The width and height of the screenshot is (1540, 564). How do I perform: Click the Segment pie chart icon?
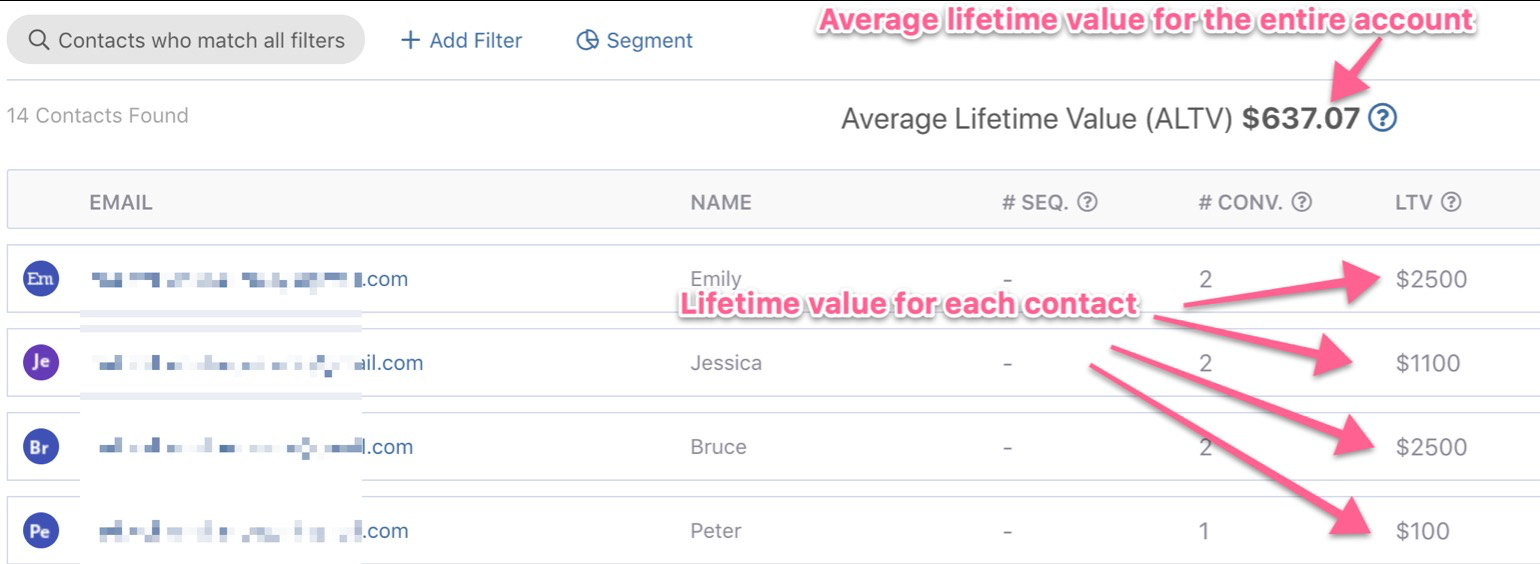pyautogui.click(x=587, y=41)
